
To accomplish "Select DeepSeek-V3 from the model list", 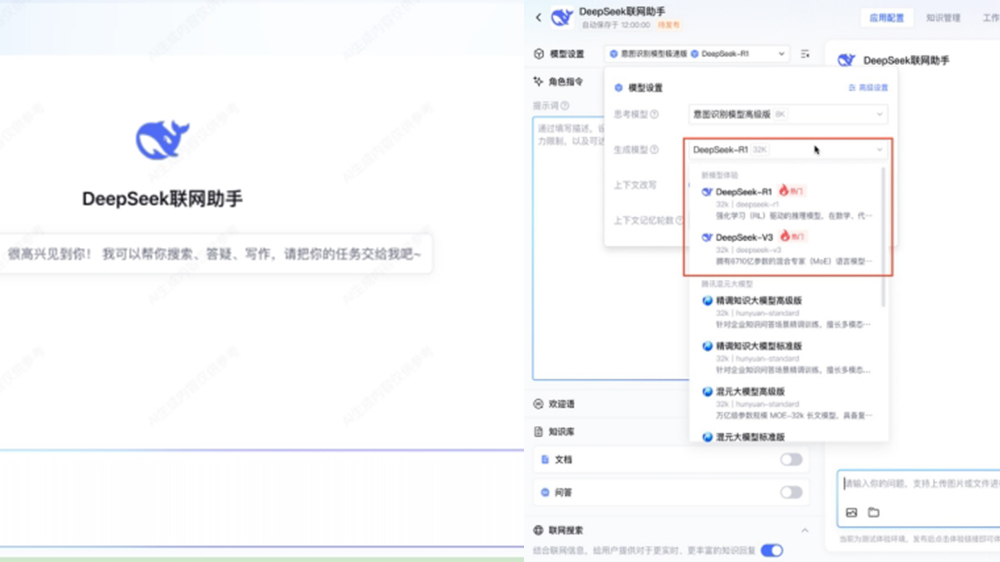I will tap(787, 249).
